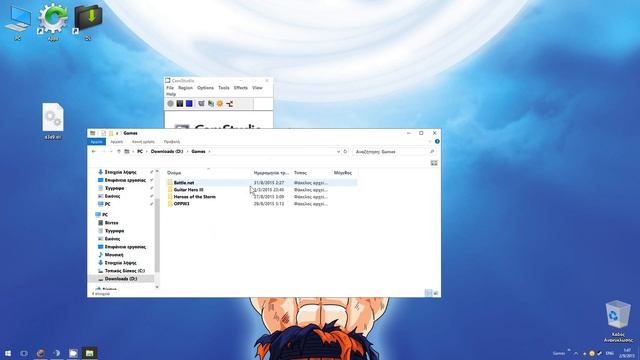Click the screen annotations icon in CamStudio
Screen dimensions: 640x360
pos(211,104)
